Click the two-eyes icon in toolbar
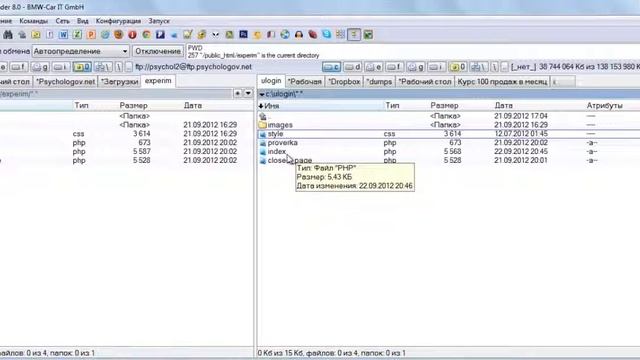 (x=216, y=35)
